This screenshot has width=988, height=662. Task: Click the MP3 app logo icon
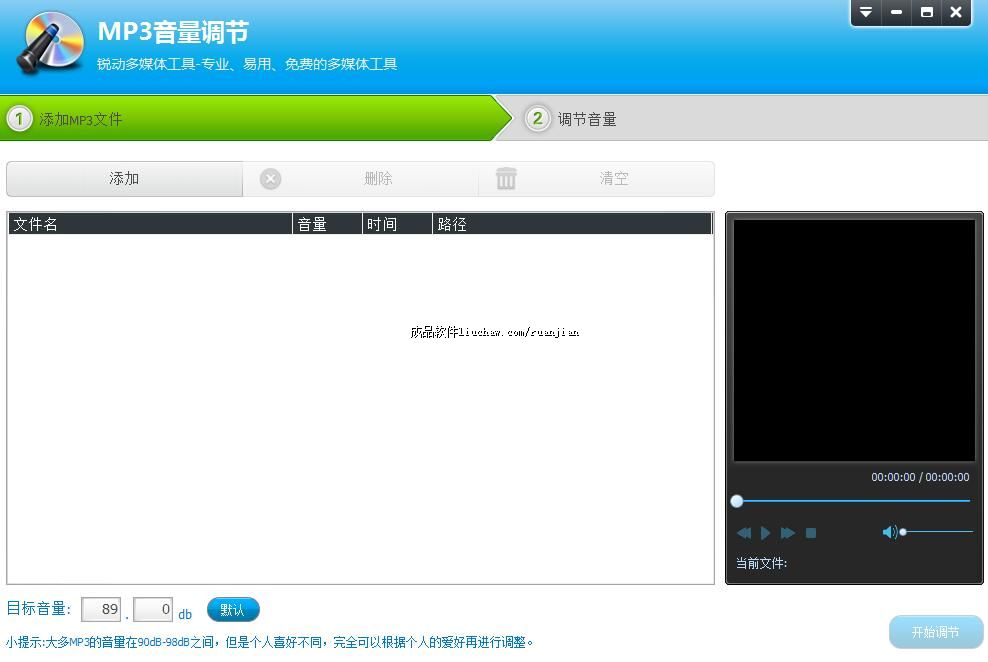pyautogui.click(x=50, y=44)
